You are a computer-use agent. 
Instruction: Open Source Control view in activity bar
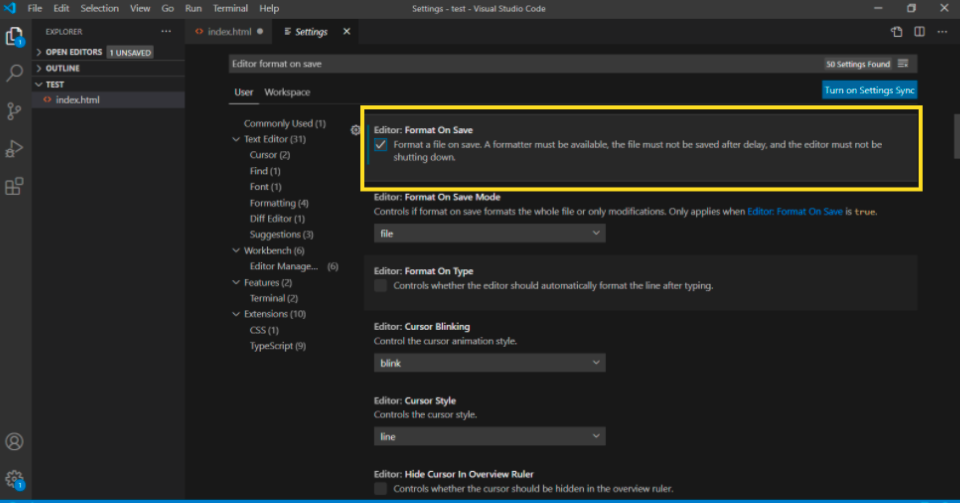pyautogui.click(x=14, y=111)
